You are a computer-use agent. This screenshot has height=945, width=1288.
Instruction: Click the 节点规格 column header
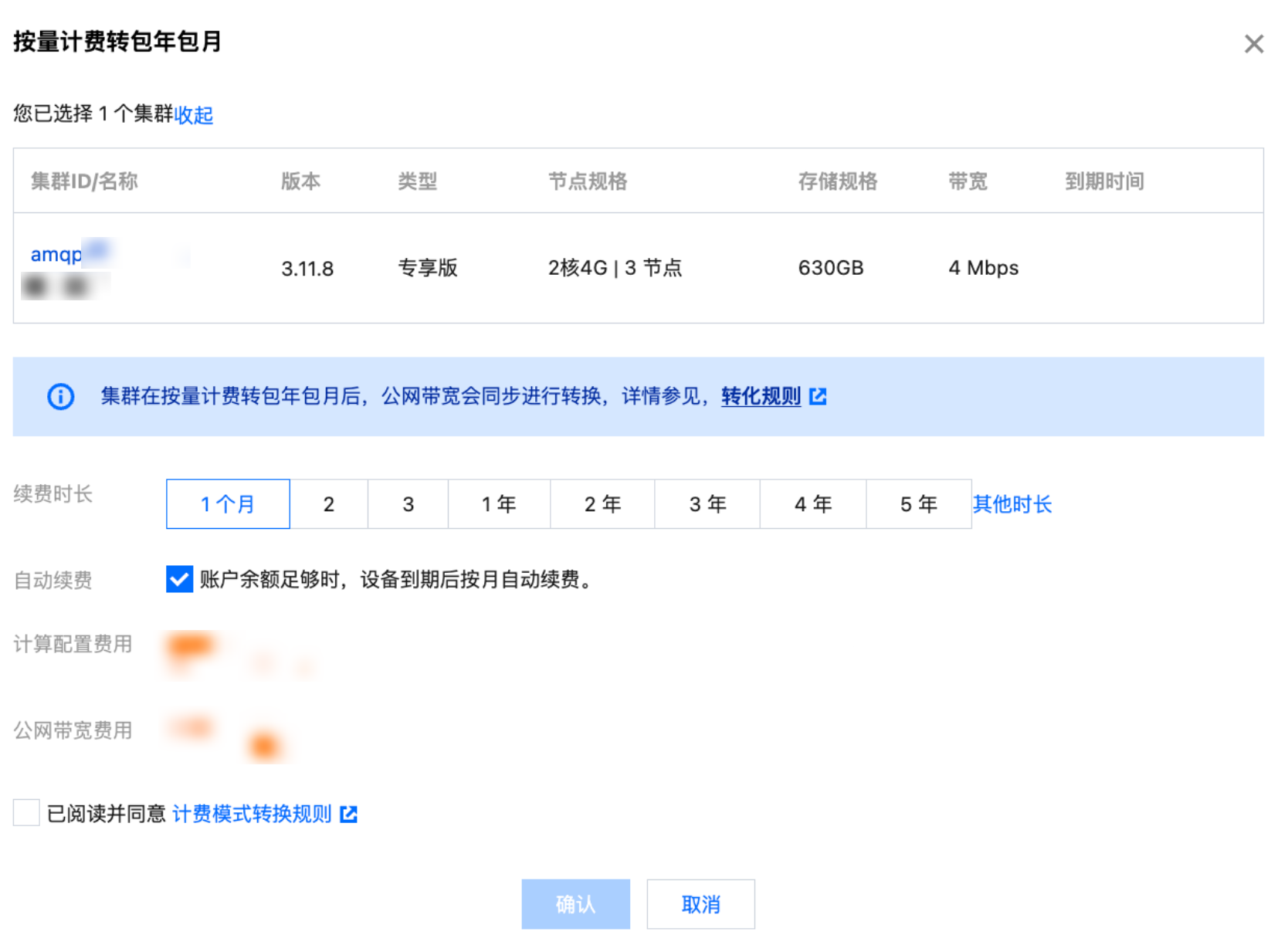pyautogui.click(x=588, y=181)
